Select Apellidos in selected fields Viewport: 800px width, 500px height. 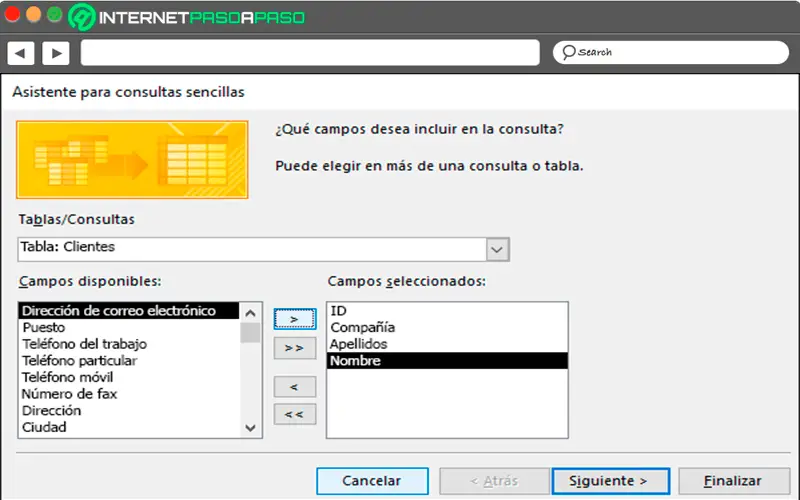pyautogui.click(x=447, y=344)
